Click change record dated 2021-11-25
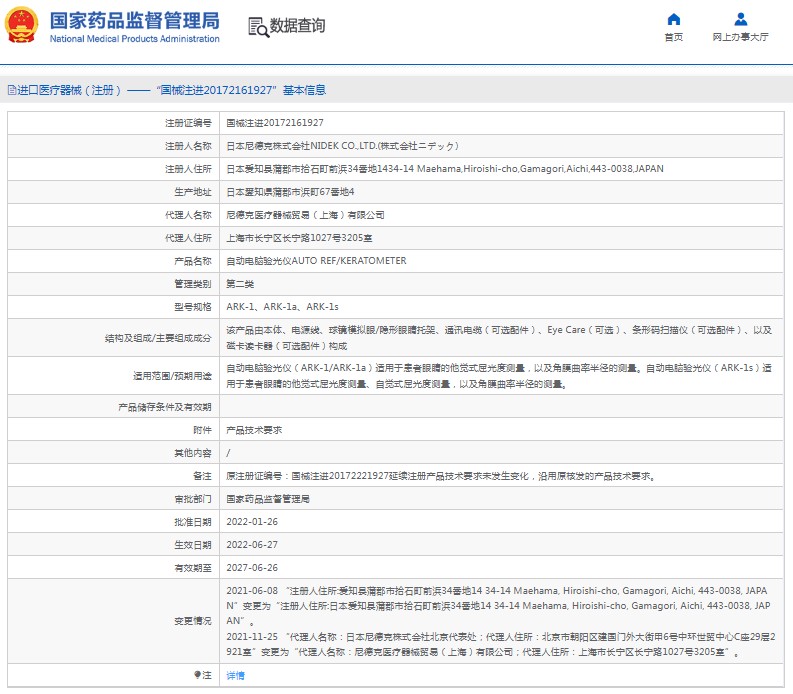 click(501, 644)
